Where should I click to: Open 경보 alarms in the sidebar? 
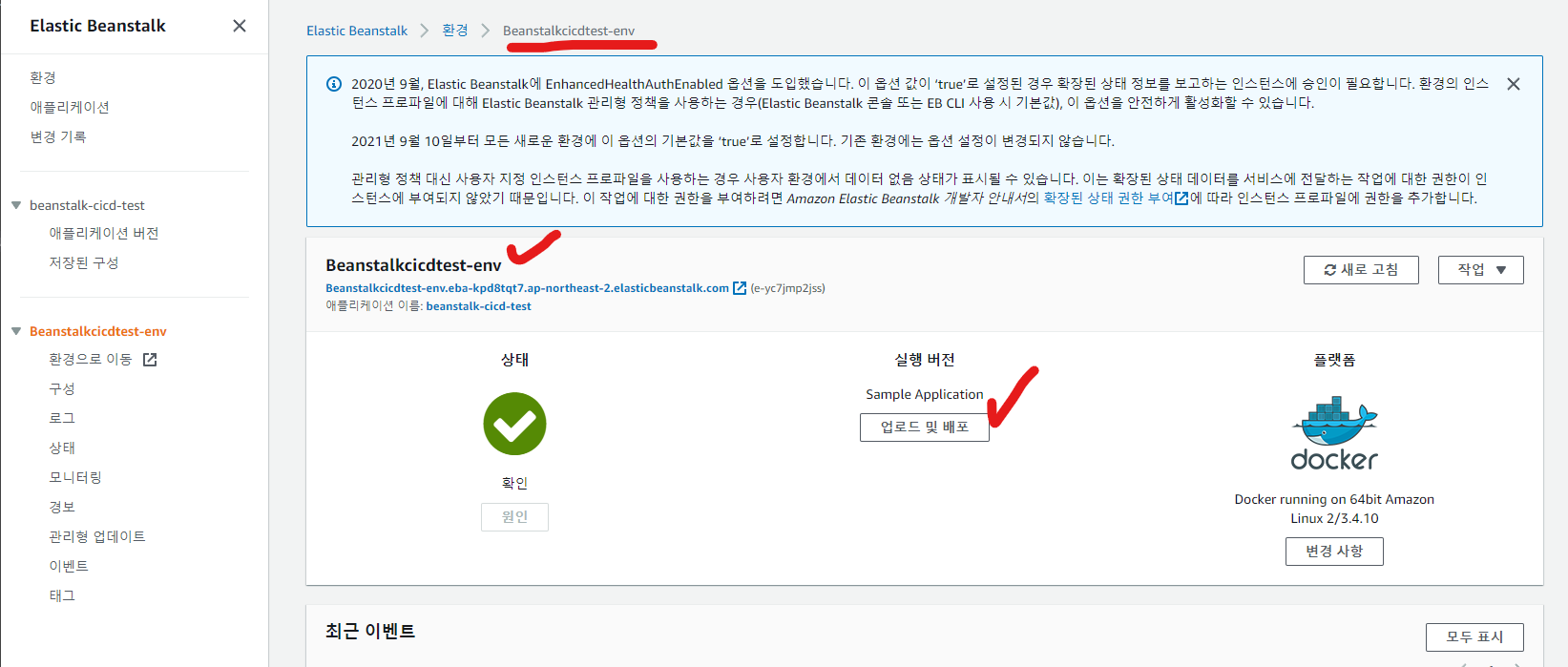pos(62,507)
